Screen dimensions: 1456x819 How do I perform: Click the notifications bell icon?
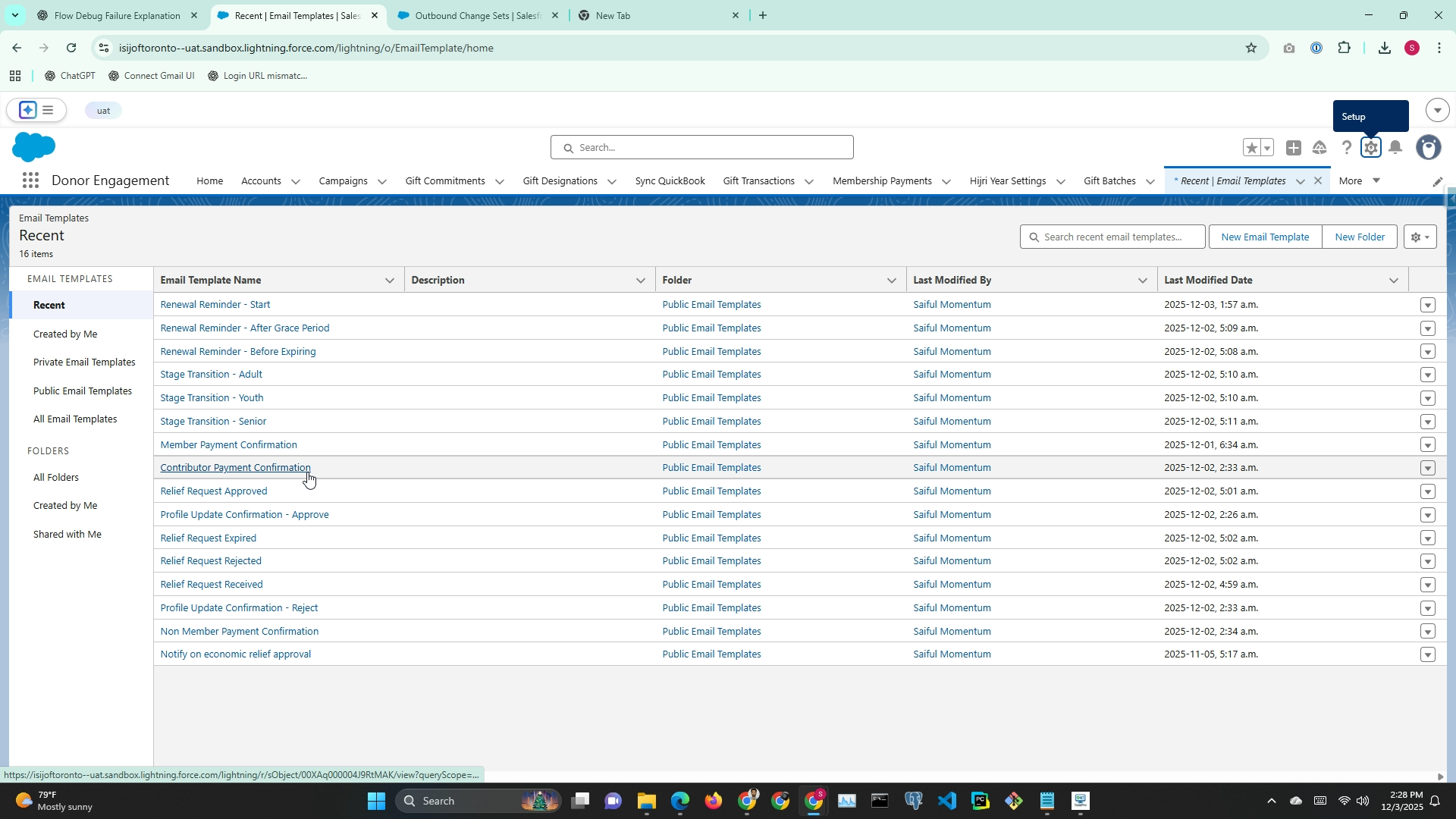point(1395,148)
